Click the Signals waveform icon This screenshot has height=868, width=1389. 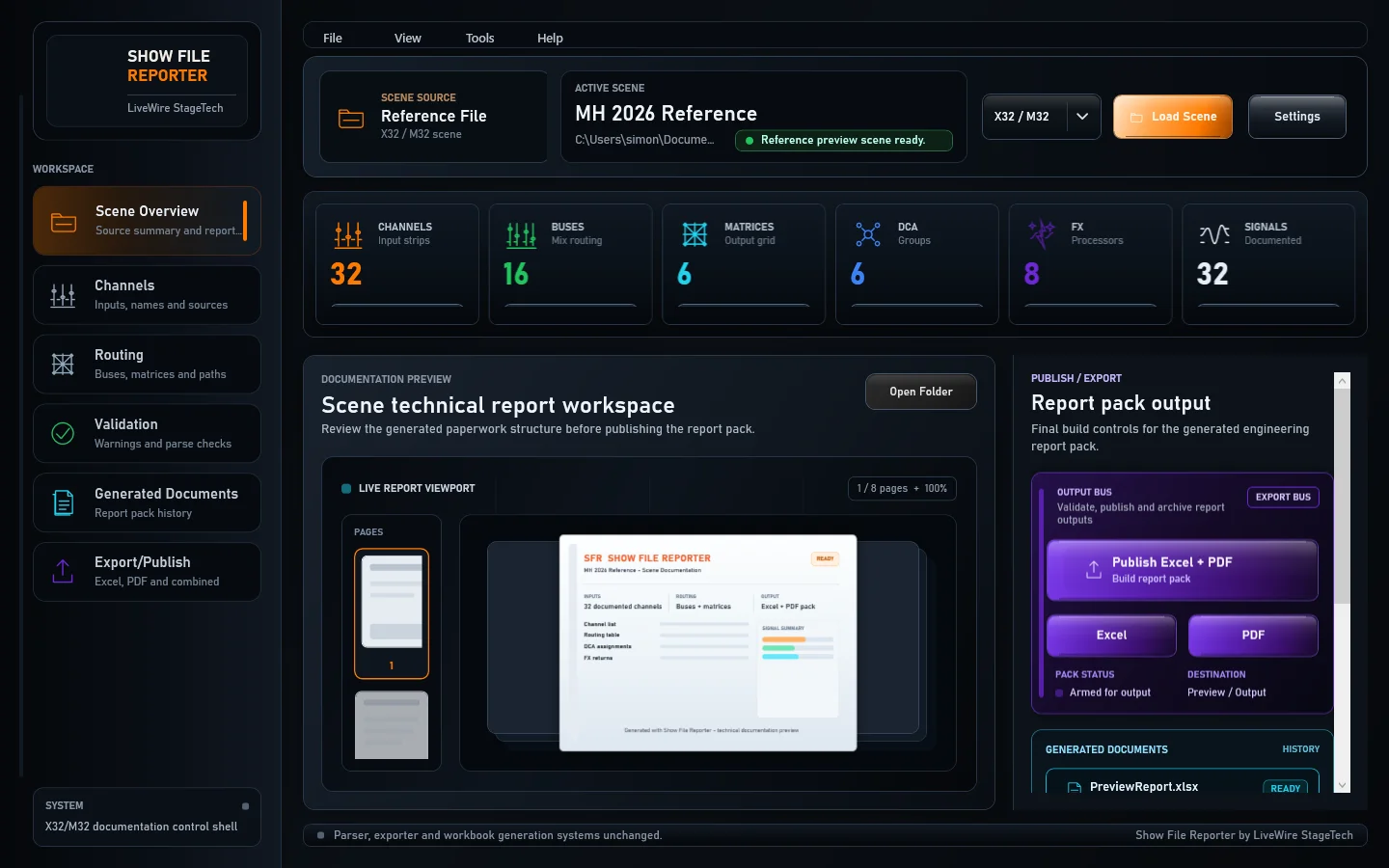pos(1214,234)
